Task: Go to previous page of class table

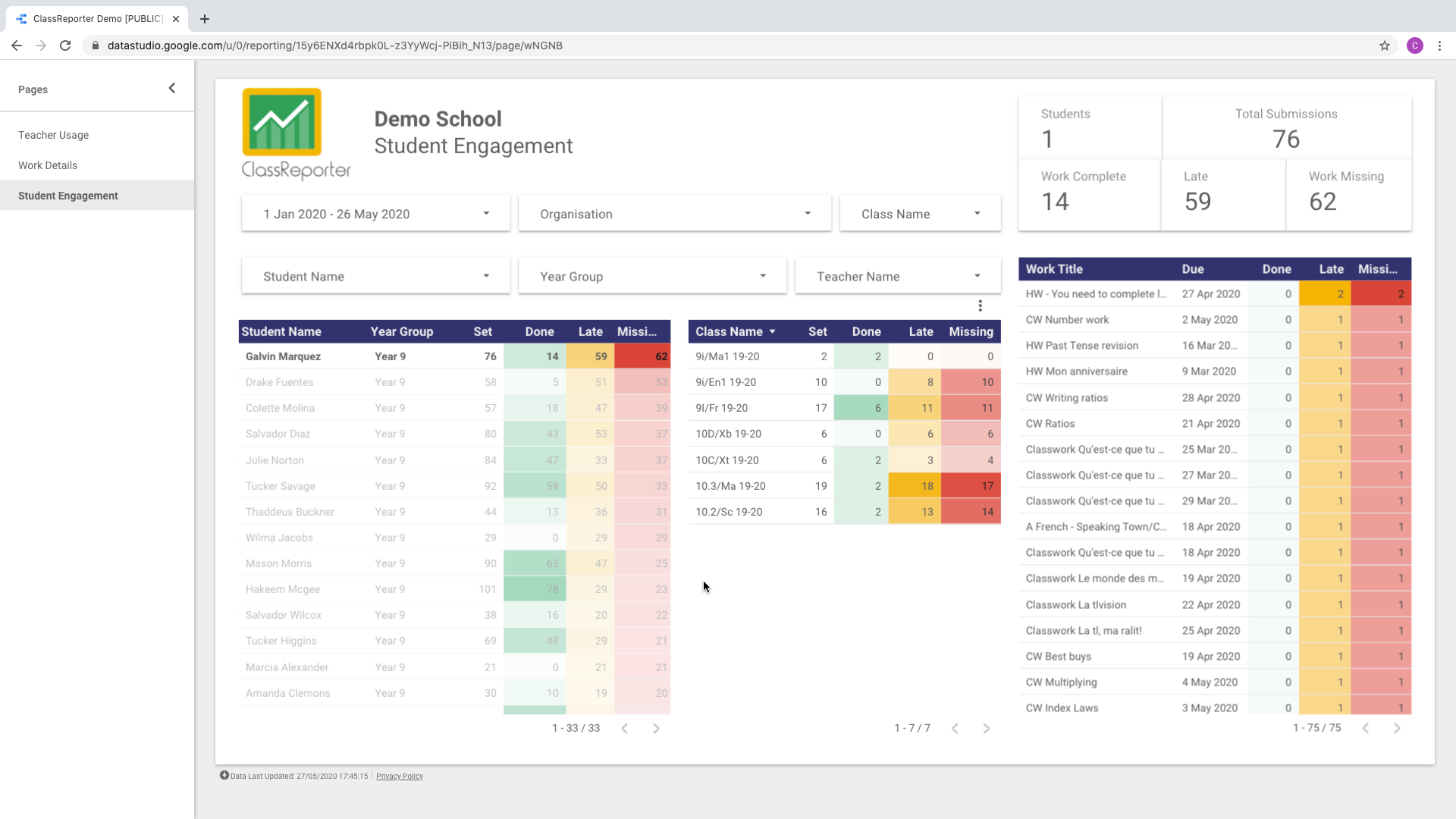Action: [x=955, y=729]
